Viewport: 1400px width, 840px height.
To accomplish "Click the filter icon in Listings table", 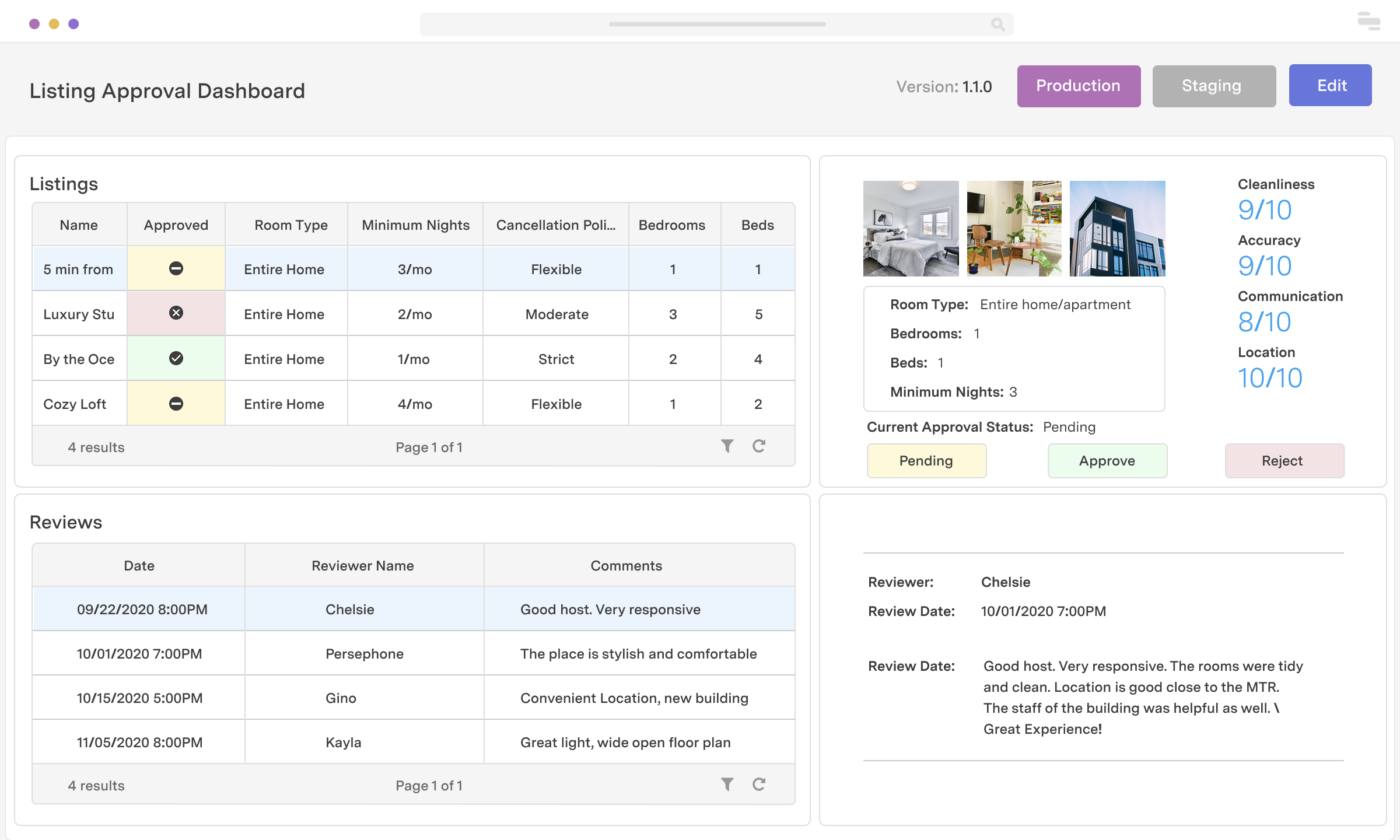I will 727,447.
